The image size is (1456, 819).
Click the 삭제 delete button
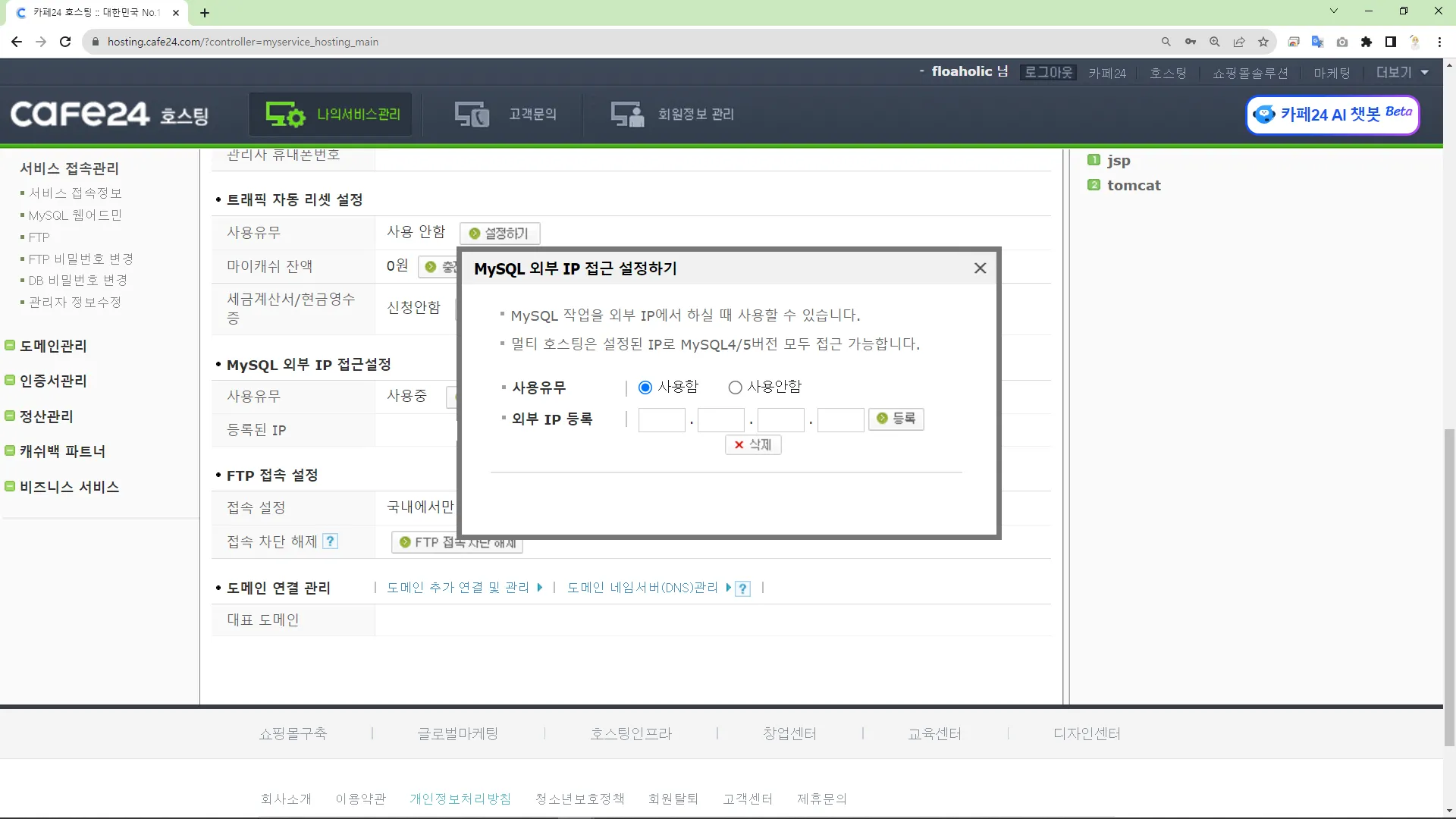pos(752,445)
